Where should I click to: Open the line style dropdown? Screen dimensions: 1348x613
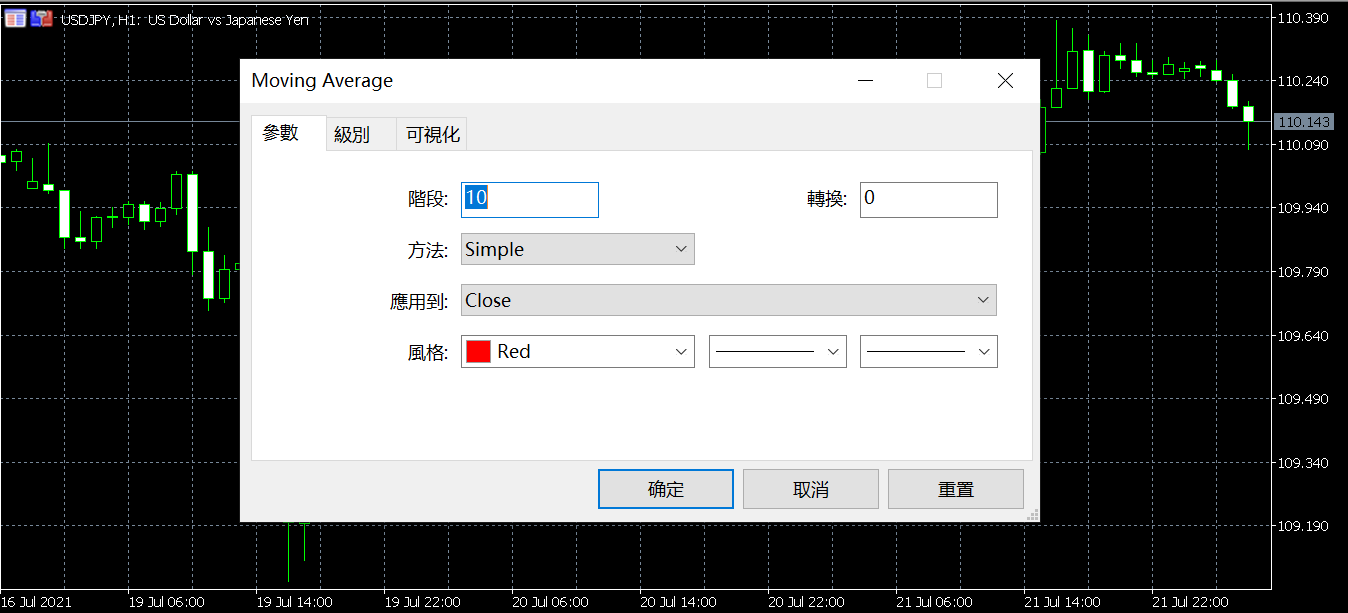click(x=778, y=351)
